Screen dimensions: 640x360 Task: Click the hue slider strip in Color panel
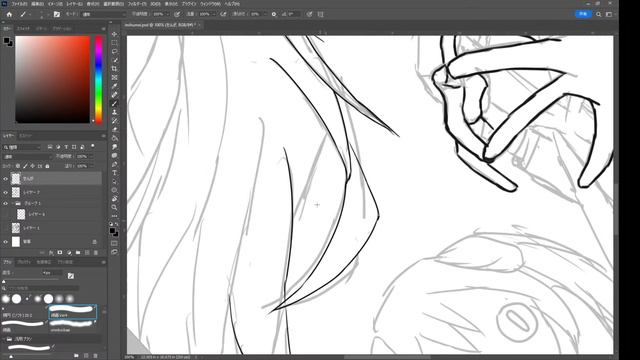pyautogui.click(x=99, y=80)
